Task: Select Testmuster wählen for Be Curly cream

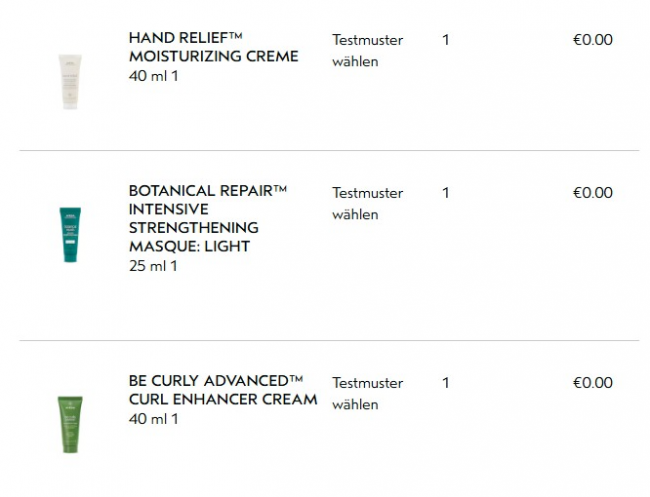Action: pyautogui.click(x=367, y=394)
